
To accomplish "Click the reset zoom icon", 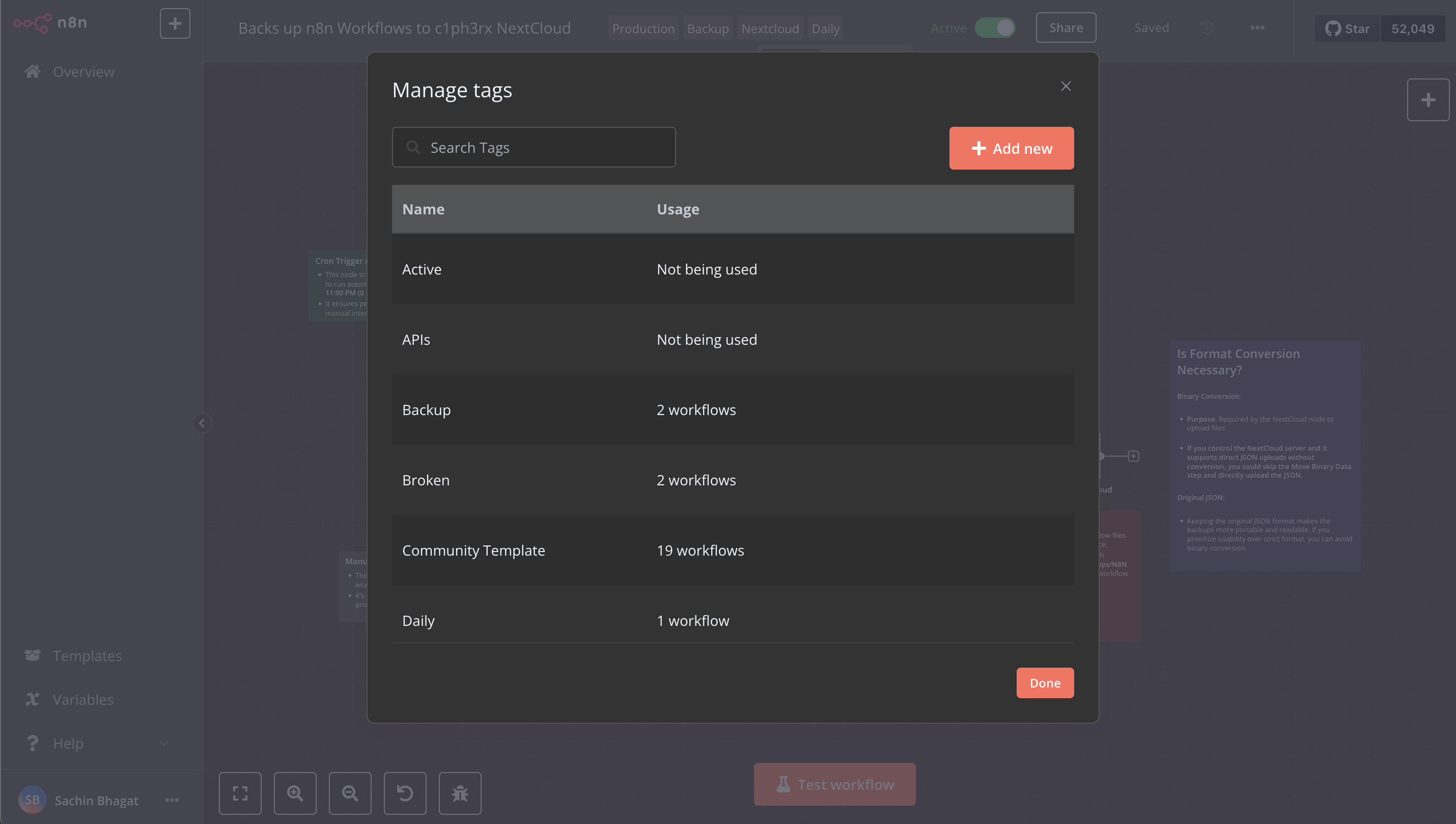I will click(405, 793).
